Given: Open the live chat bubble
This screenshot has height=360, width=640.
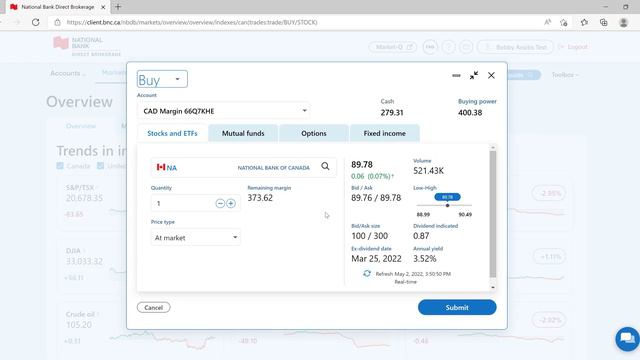Looking at the screenshot, I should coord(627,338).
